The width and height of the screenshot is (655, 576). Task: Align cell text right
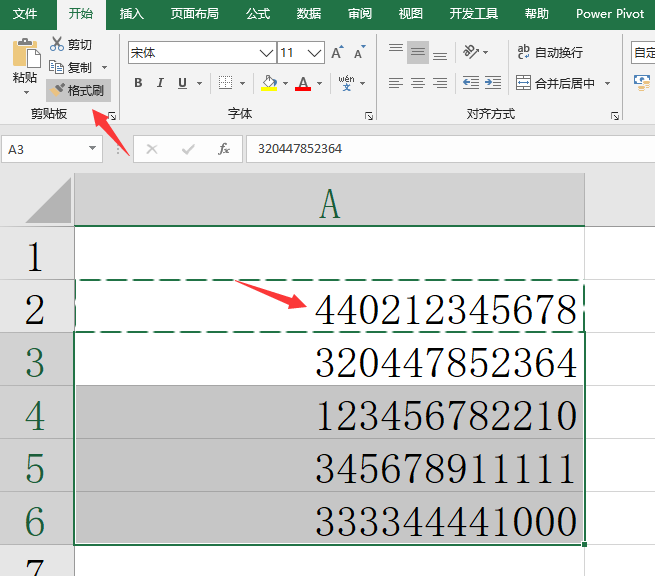440,83
